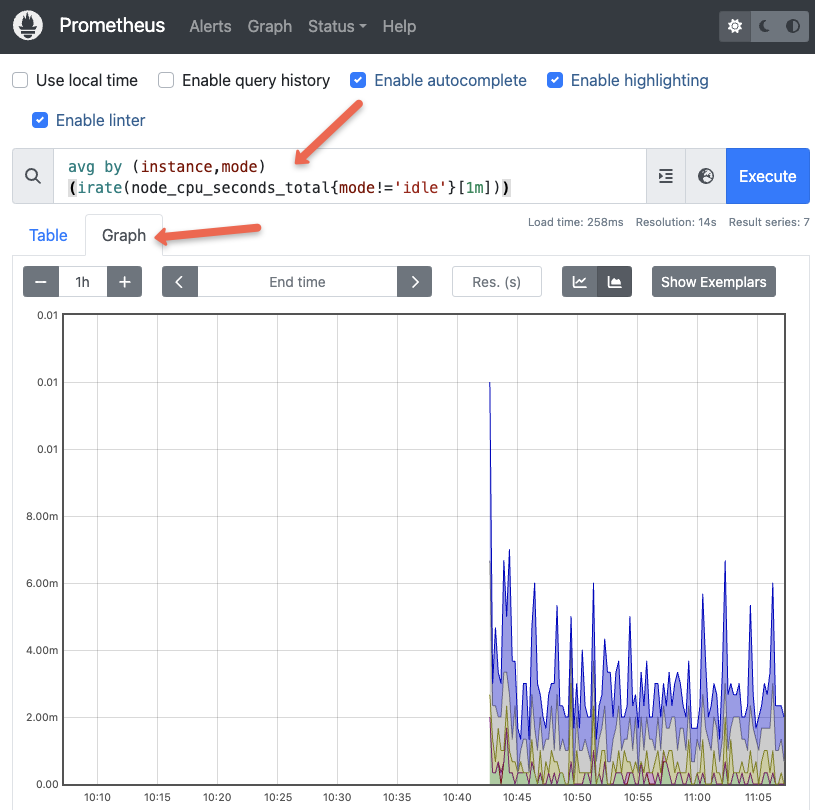Open the metrics explorer icon beside Execute

click(665, 175)
